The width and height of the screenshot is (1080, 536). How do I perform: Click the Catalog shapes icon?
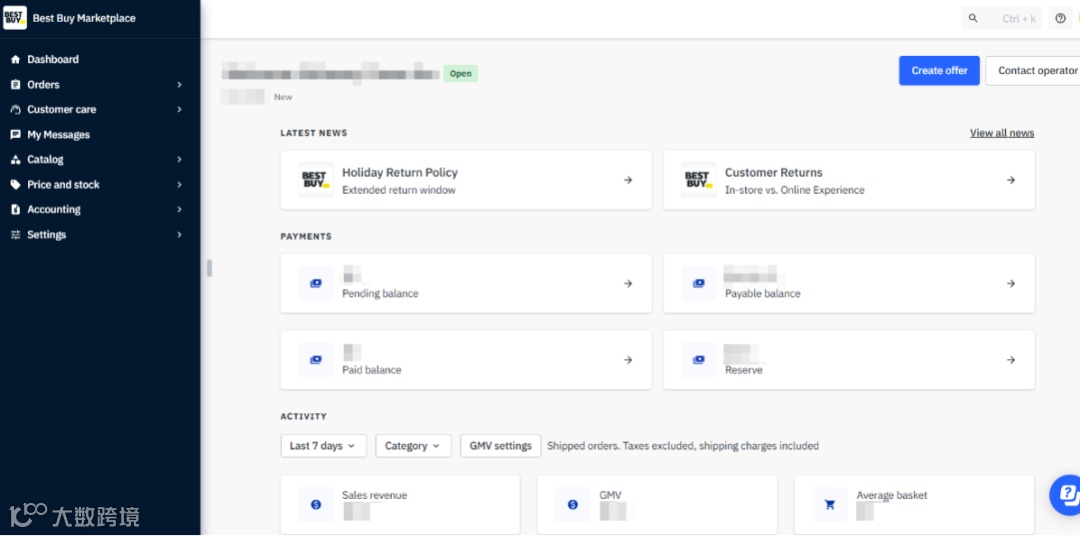tap(15, 160)
